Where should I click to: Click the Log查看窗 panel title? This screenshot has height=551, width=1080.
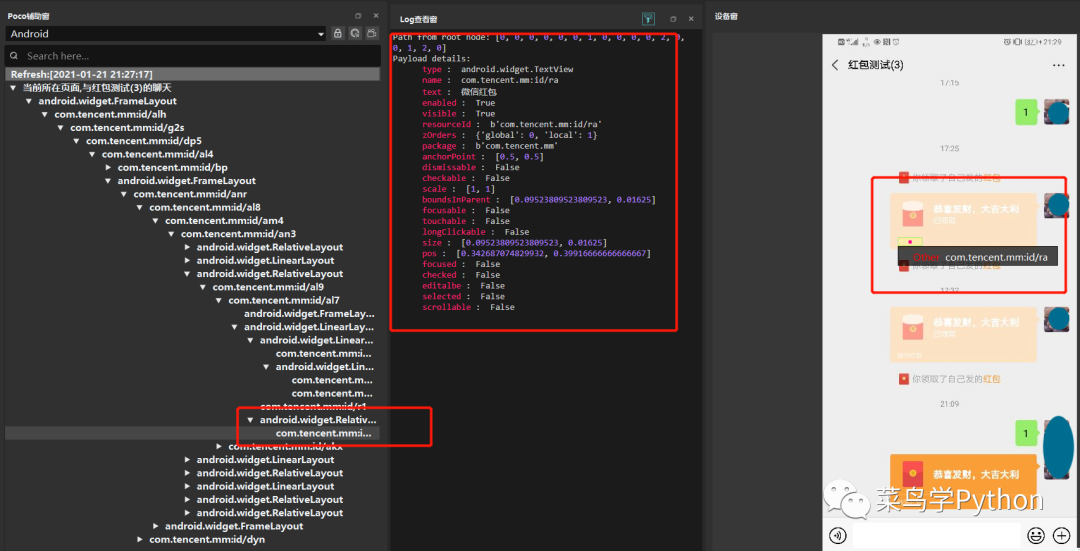(419, 19)
